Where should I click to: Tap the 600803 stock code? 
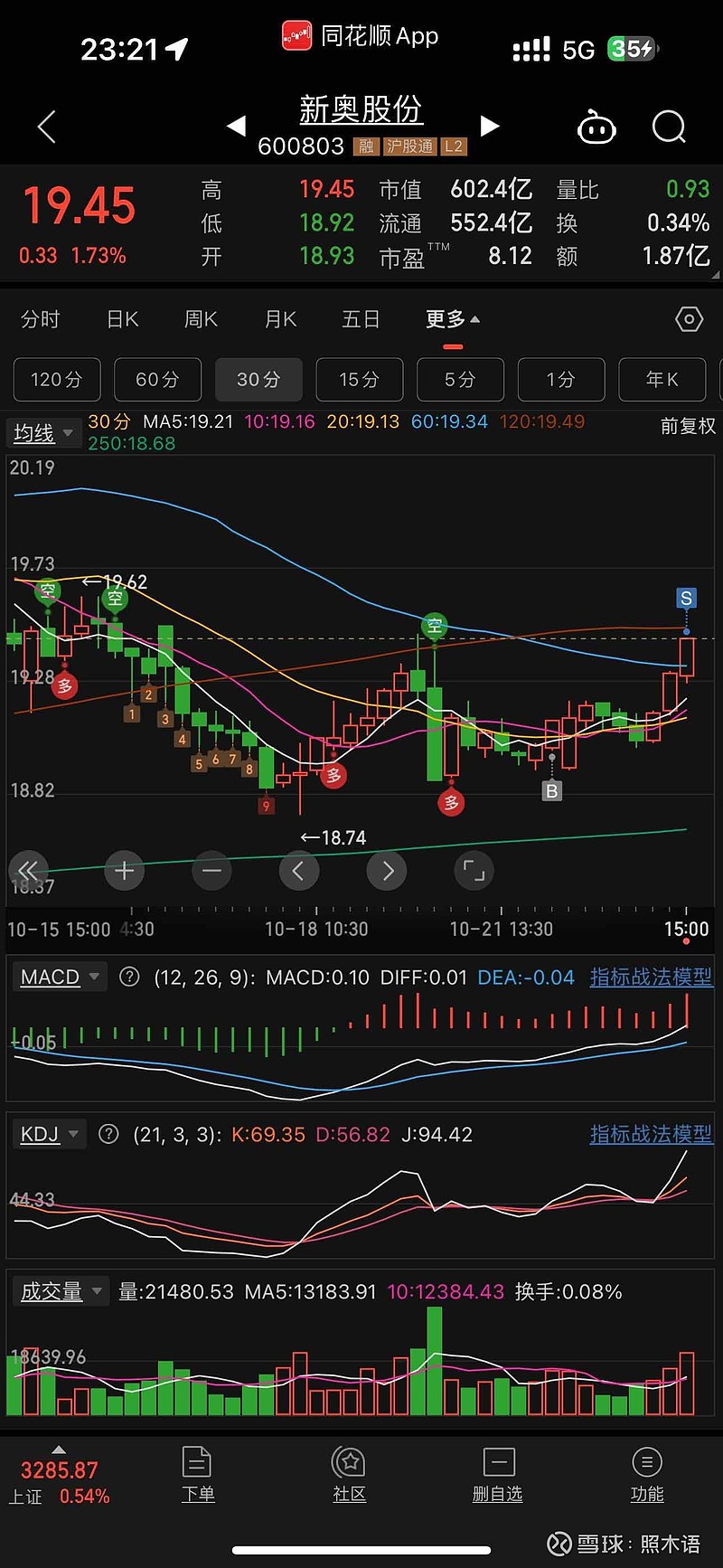click(301, 146)
